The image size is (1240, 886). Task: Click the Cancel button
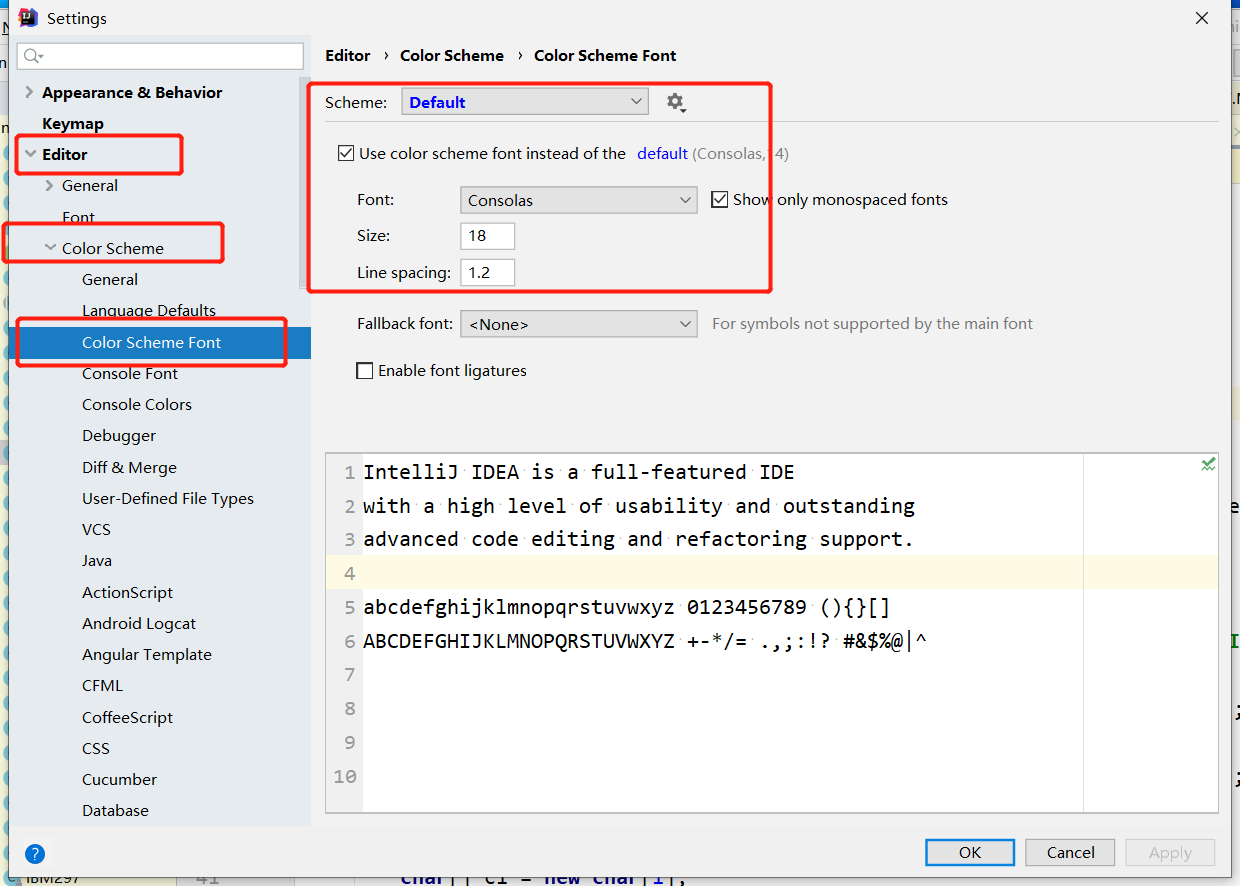(x=1071, y=852)
